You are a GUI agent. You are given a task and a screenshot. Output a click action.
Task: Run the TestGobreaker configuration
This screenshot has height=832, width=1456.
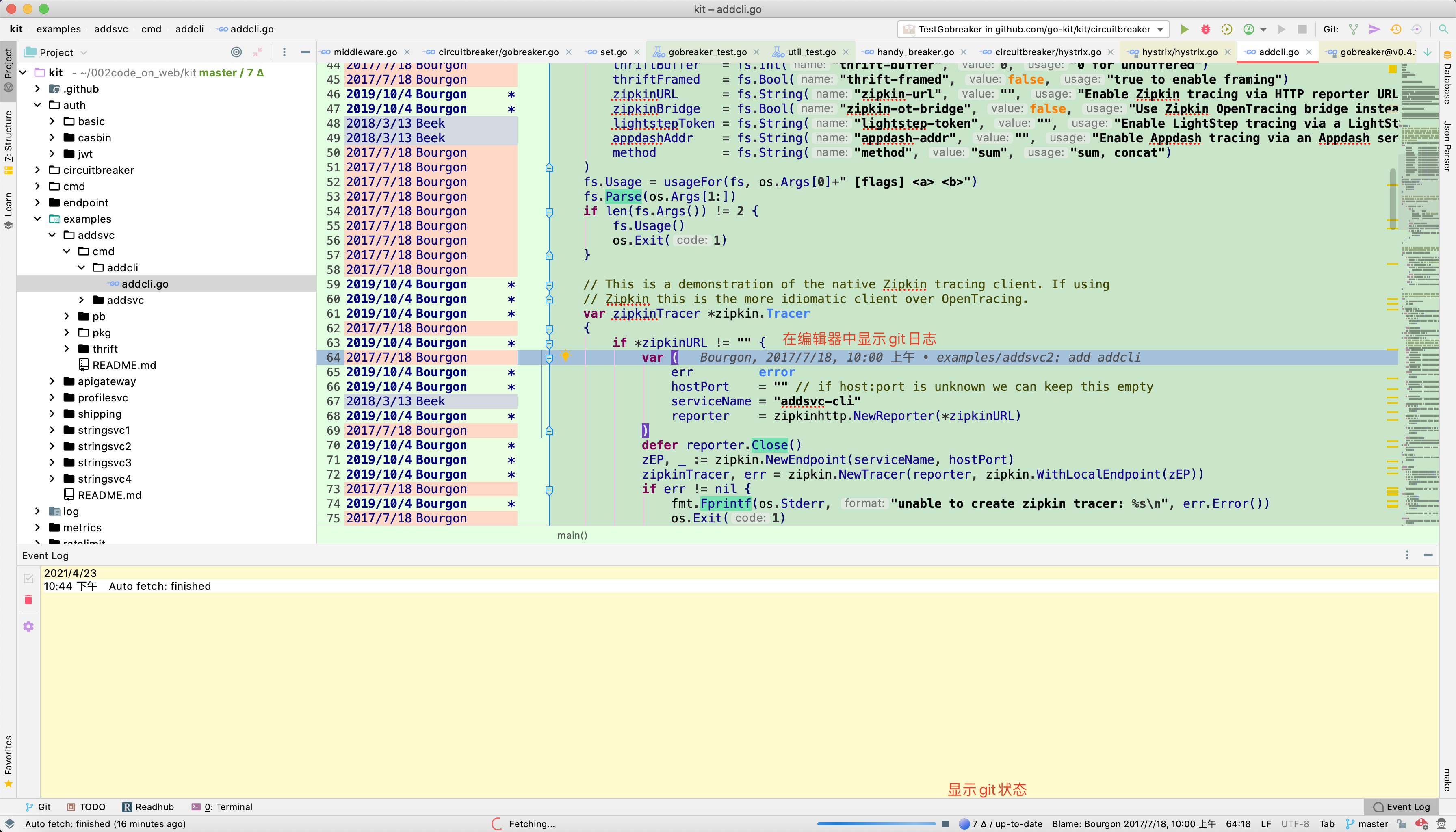pos(1184,29)
